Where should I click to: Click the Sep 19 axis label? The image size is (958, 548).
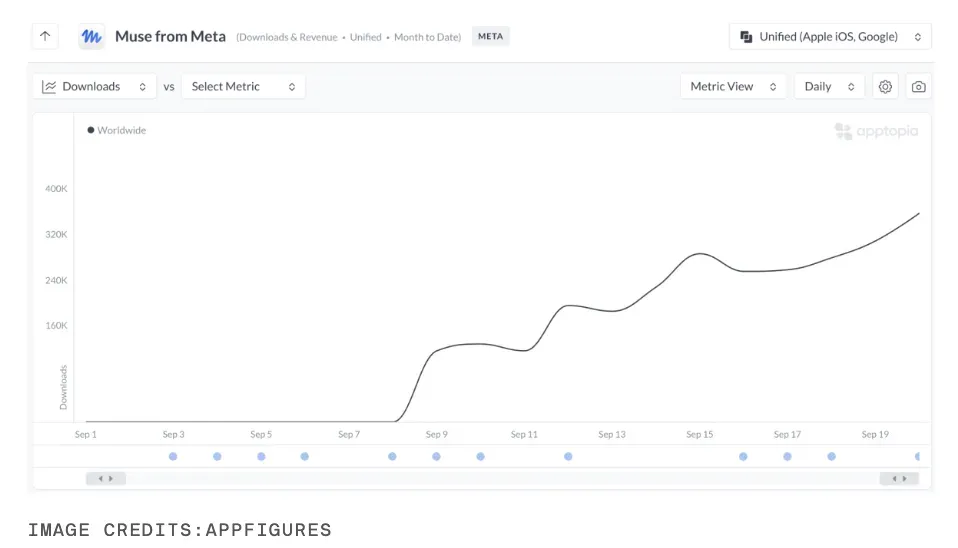pos(875,434)
